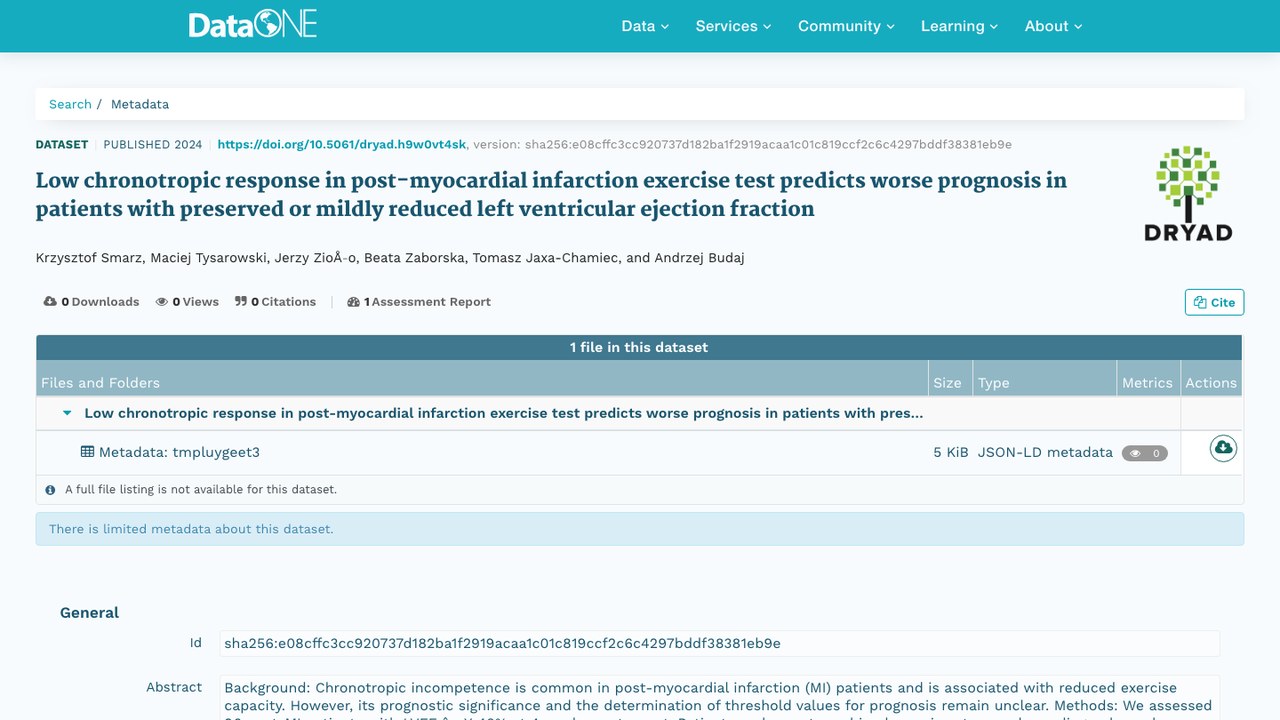Click the citations quote icon
The width and height of the screenshot is (1280, 720).
(x=241, y=302)
